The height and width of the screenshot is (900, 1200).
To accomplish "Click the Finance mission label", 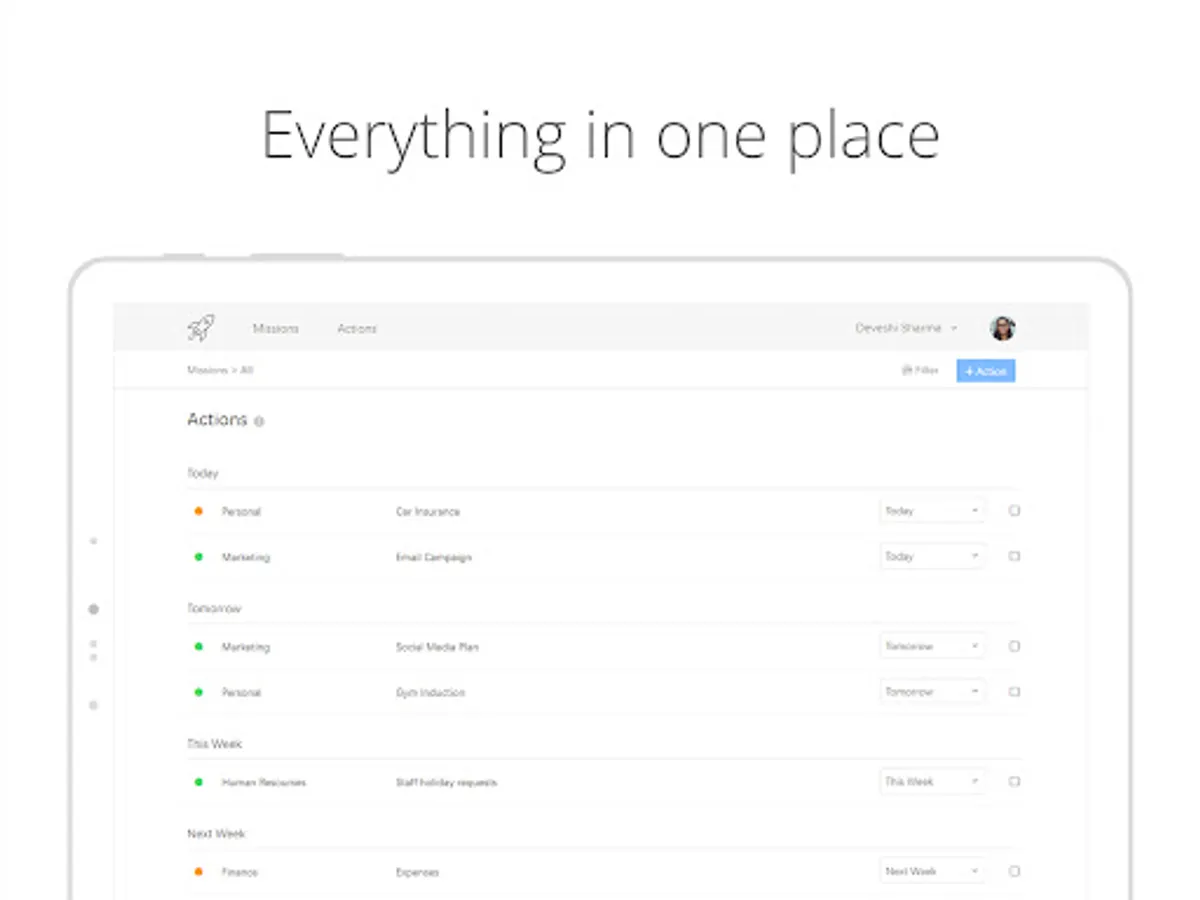I will pyautogui.click(x=240, y=873).
